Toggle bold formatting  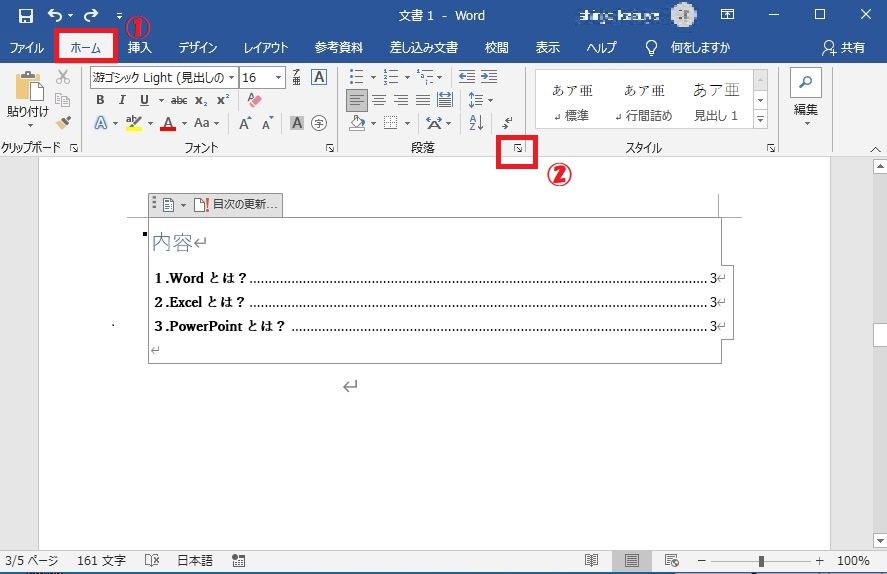[100, 100]
